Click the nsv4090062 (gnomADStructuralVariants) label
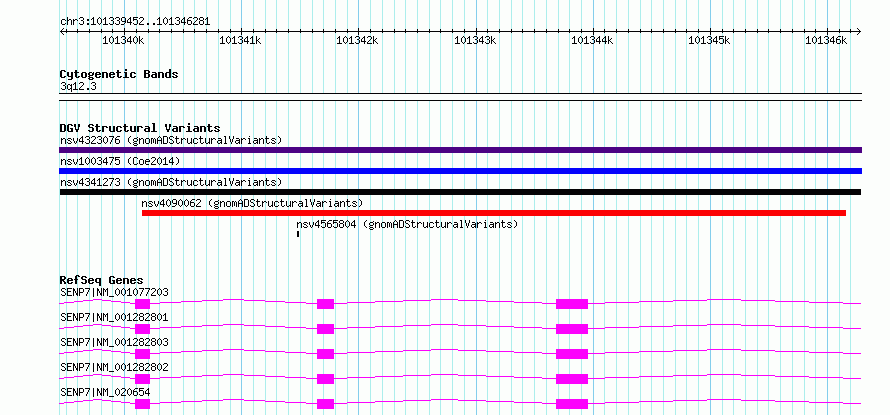This screenshot has width=890, height=415. (x=252, y=203)
